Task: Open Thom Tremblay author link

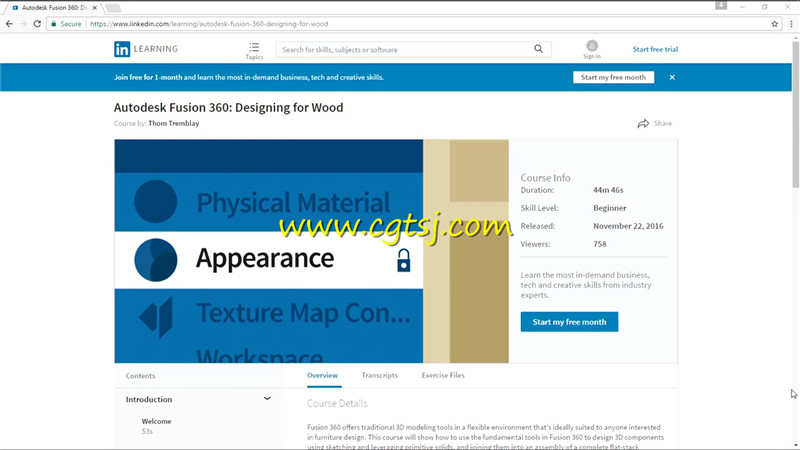Action: coord(173,123)
